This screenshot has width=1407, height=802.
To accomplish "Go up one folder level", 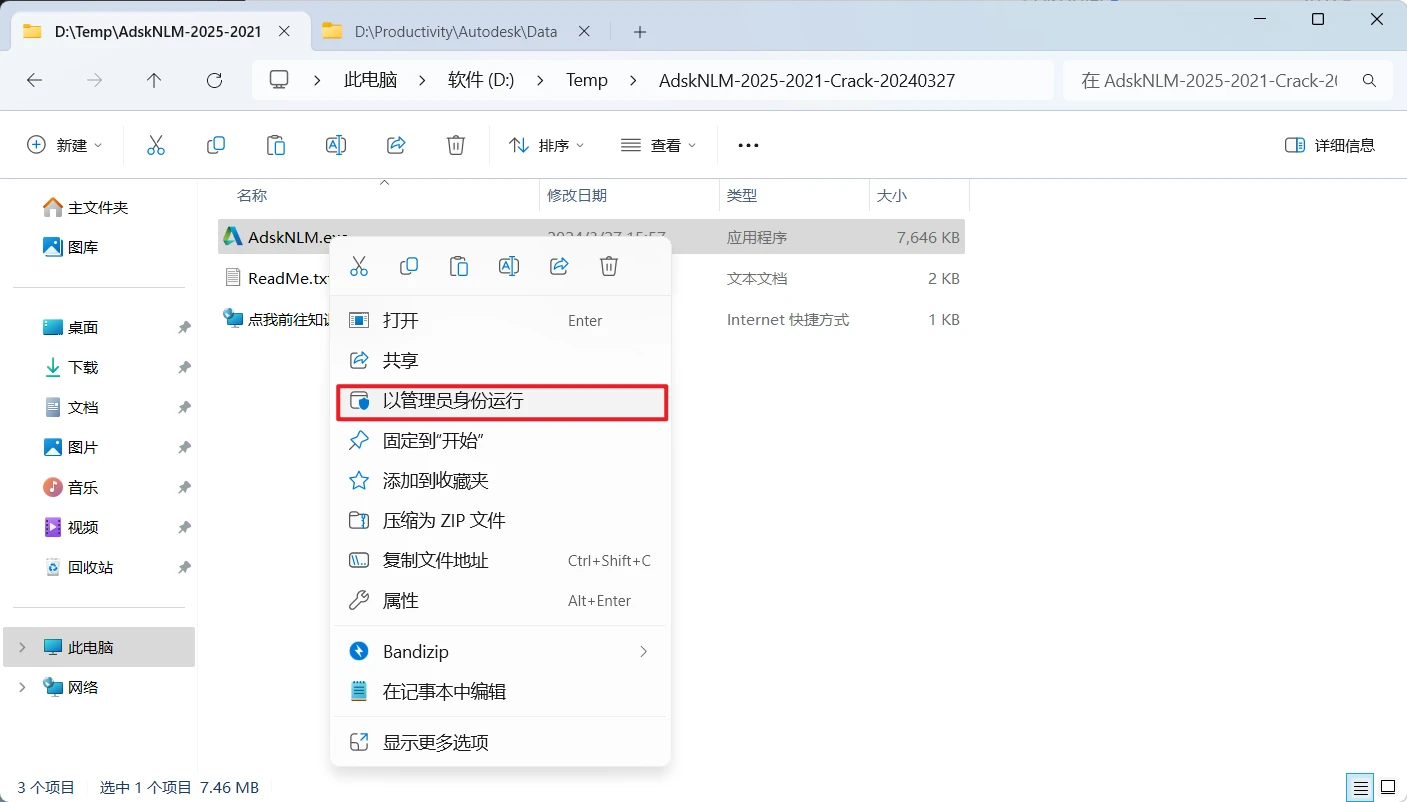I will click(154, 80).
